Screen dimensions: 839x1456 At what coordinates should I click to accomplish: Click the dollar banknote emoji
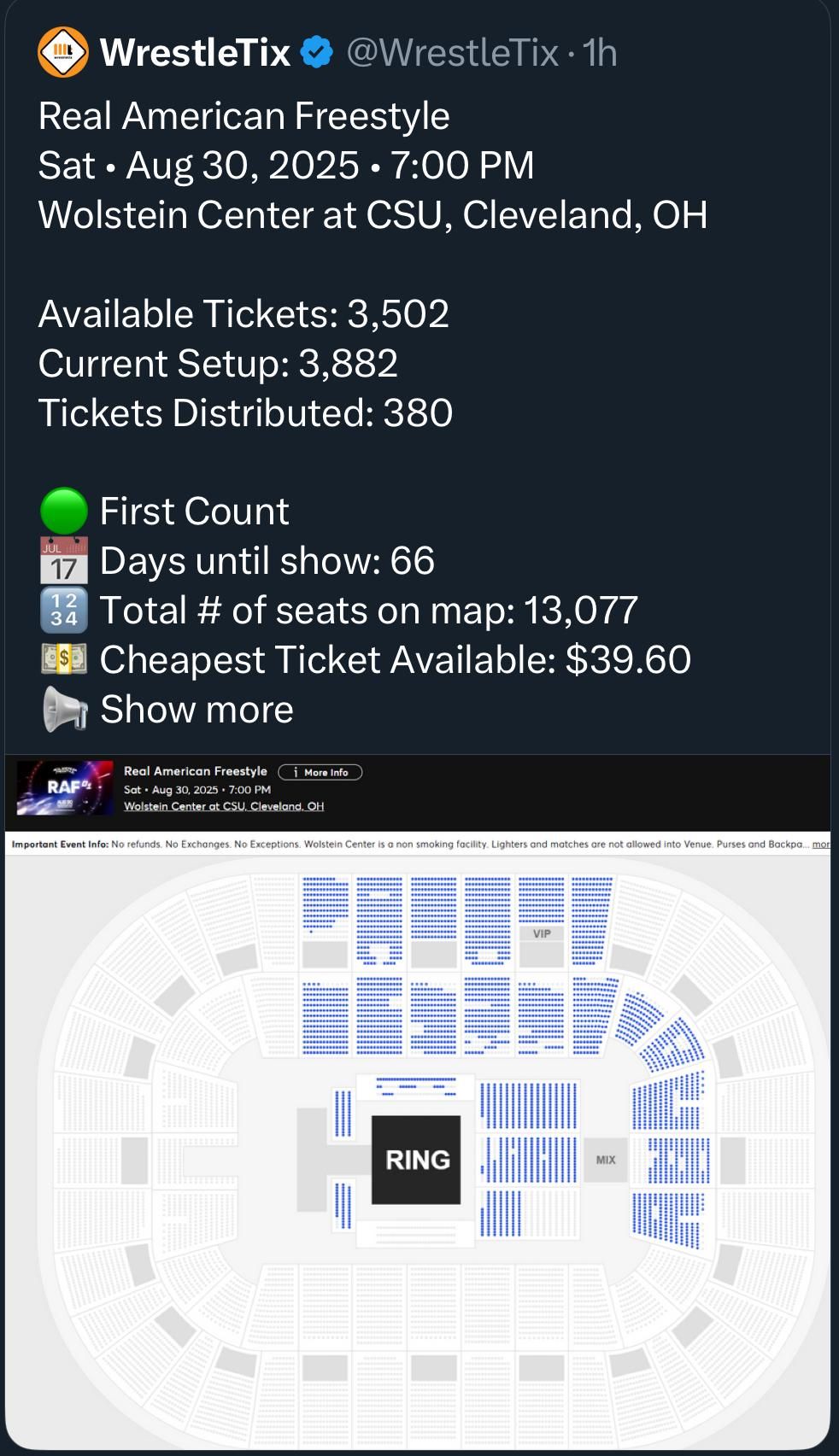point(64,659)
